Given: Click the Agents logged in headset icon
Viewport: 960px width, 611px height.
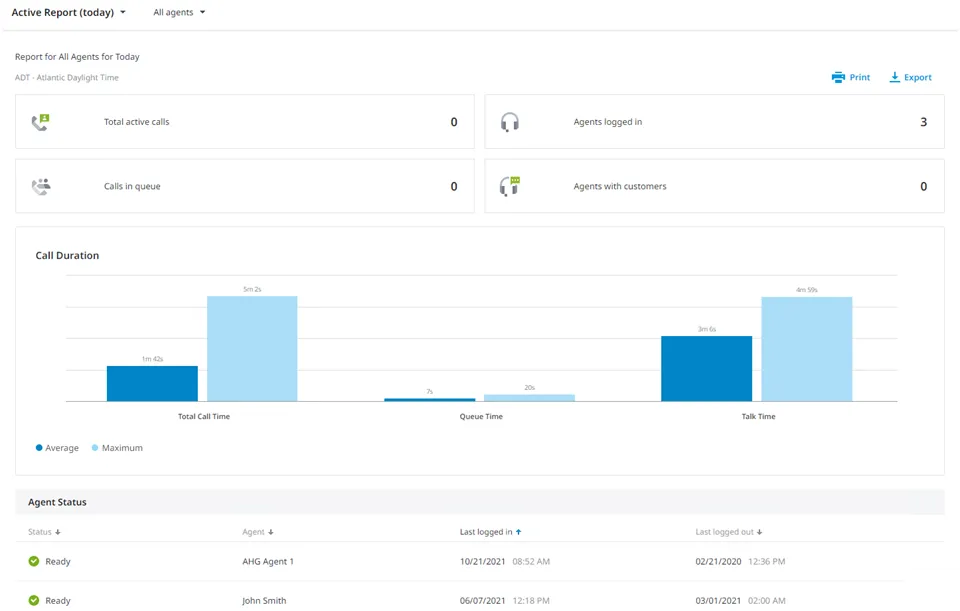Looking at the screenshot, I should coord(509,122).
